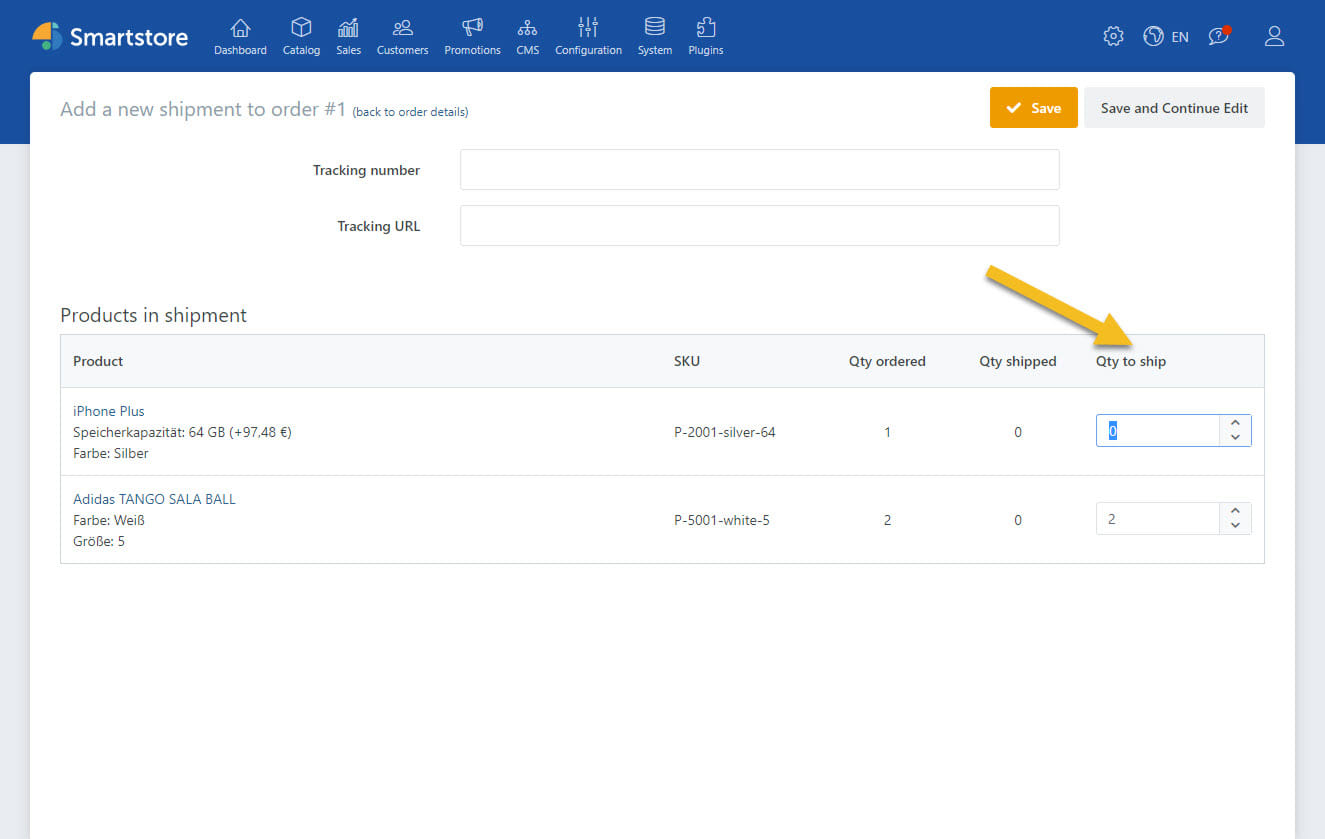Follow the back to order details link

click(410, 112)
